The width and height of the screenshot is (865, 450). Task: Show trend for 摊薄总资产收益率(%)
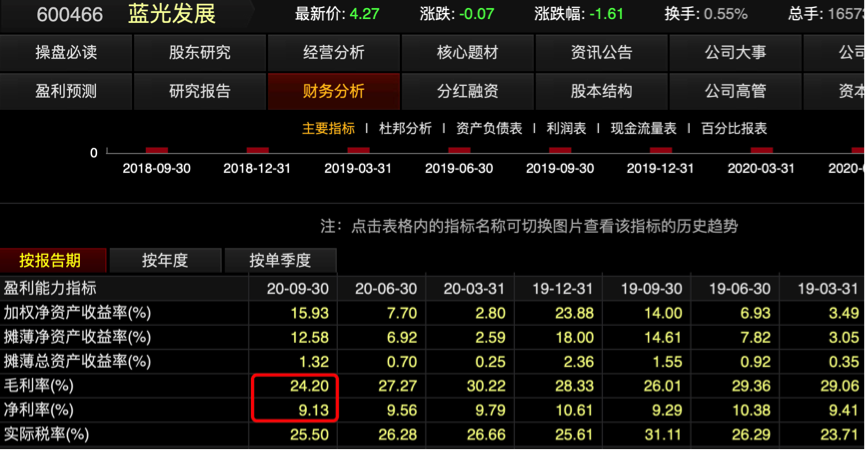pos(77,361)
